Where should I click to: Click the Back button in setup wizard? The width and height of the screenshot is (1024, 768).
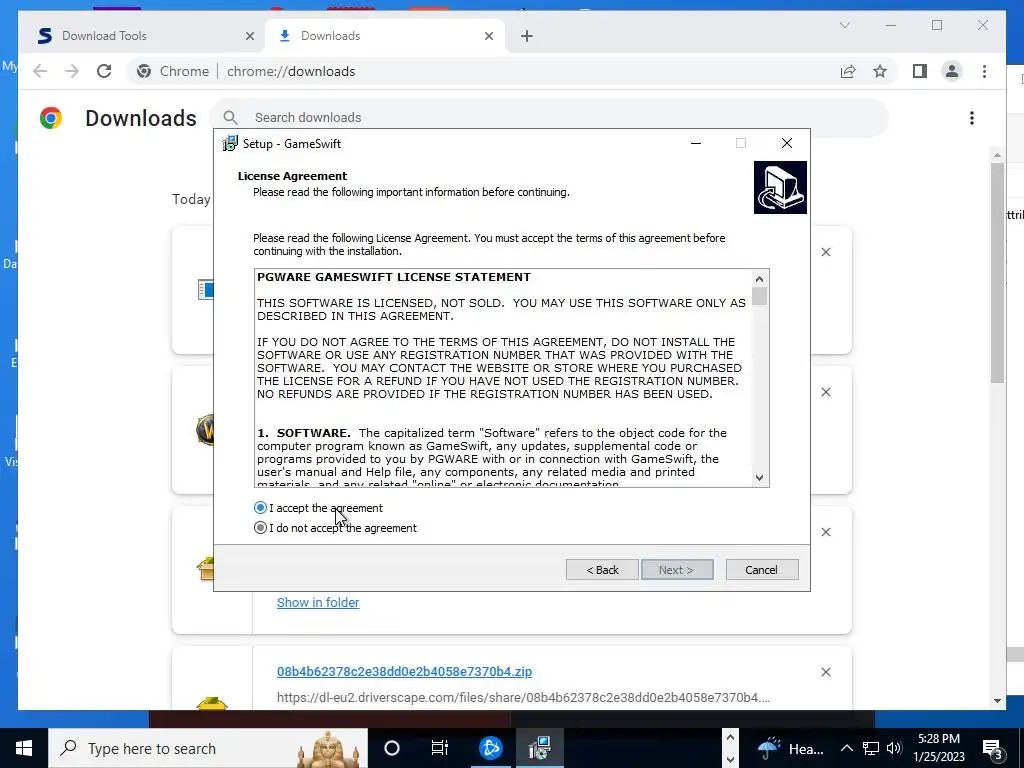[x=601, y=569]
